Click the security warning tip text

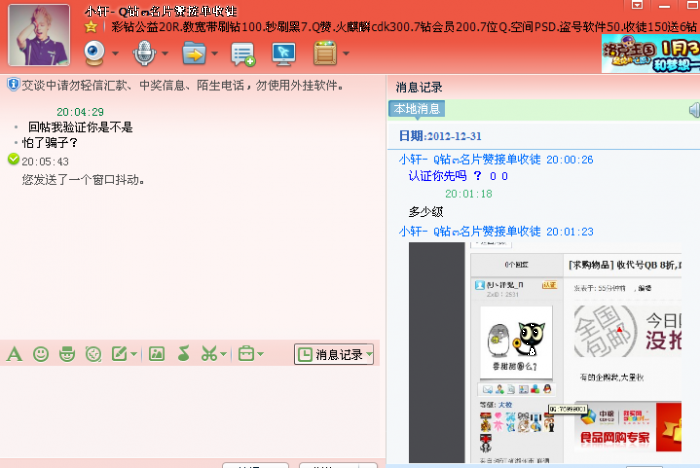click(182, 85)
